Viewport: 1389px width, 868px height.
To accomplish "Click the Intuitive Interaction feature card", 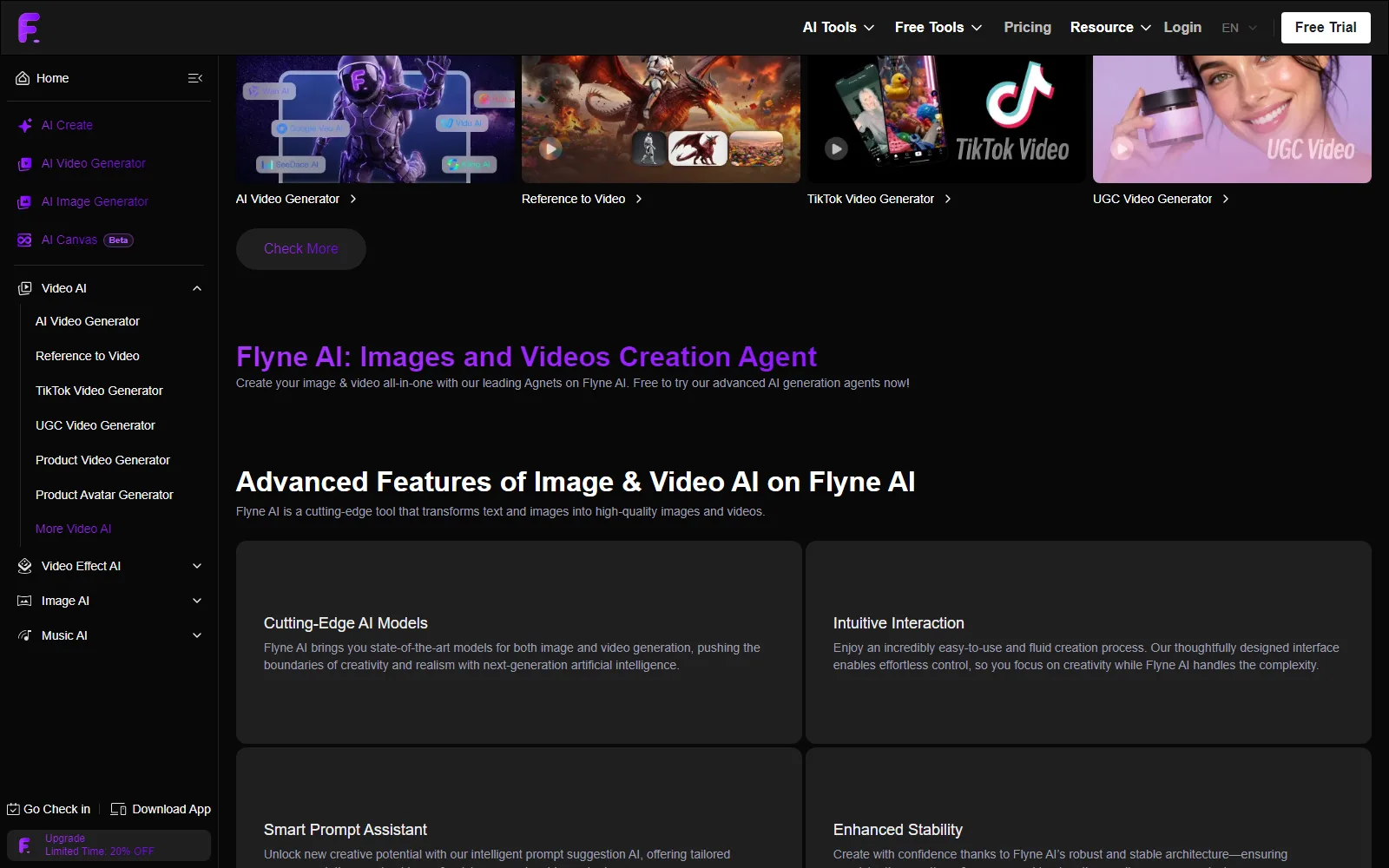I will click(x=1089, y=642).
